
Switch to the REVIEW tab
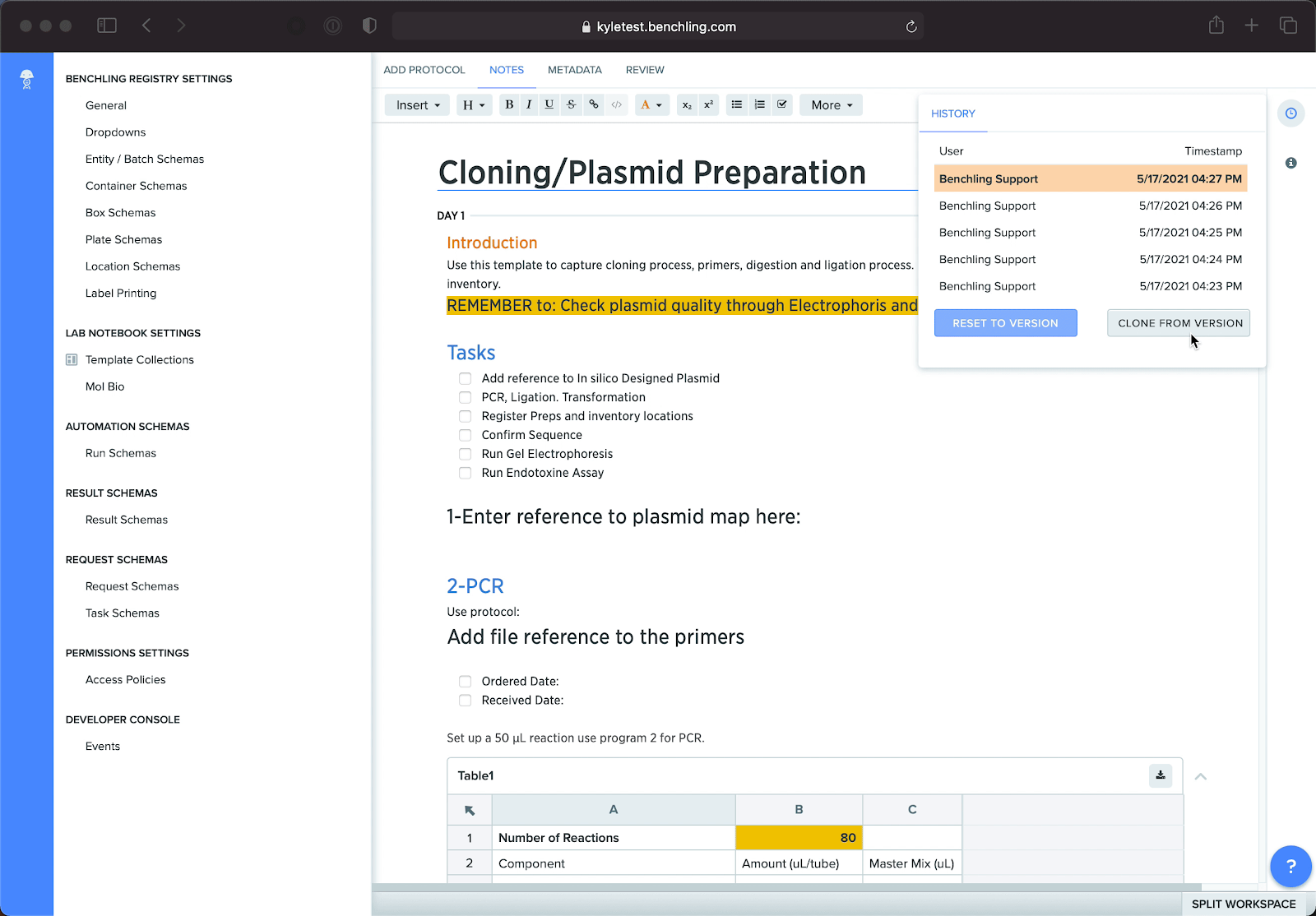pos(645,70)
